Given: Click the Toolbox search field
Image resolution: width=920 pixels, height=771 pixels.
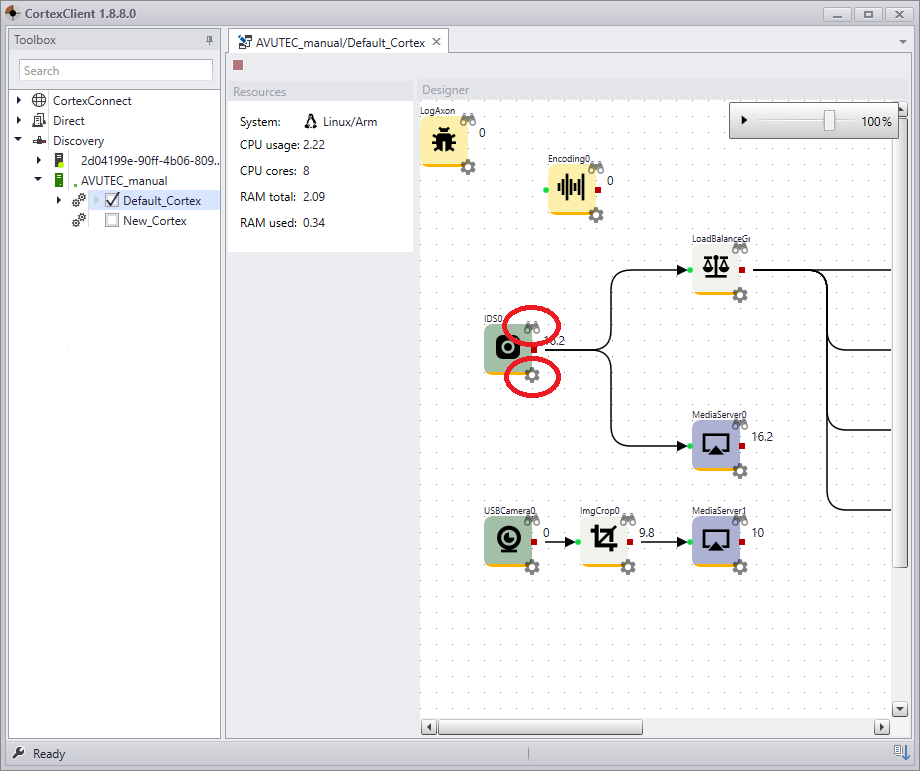Looking at the screenshot, I should 116,70.
